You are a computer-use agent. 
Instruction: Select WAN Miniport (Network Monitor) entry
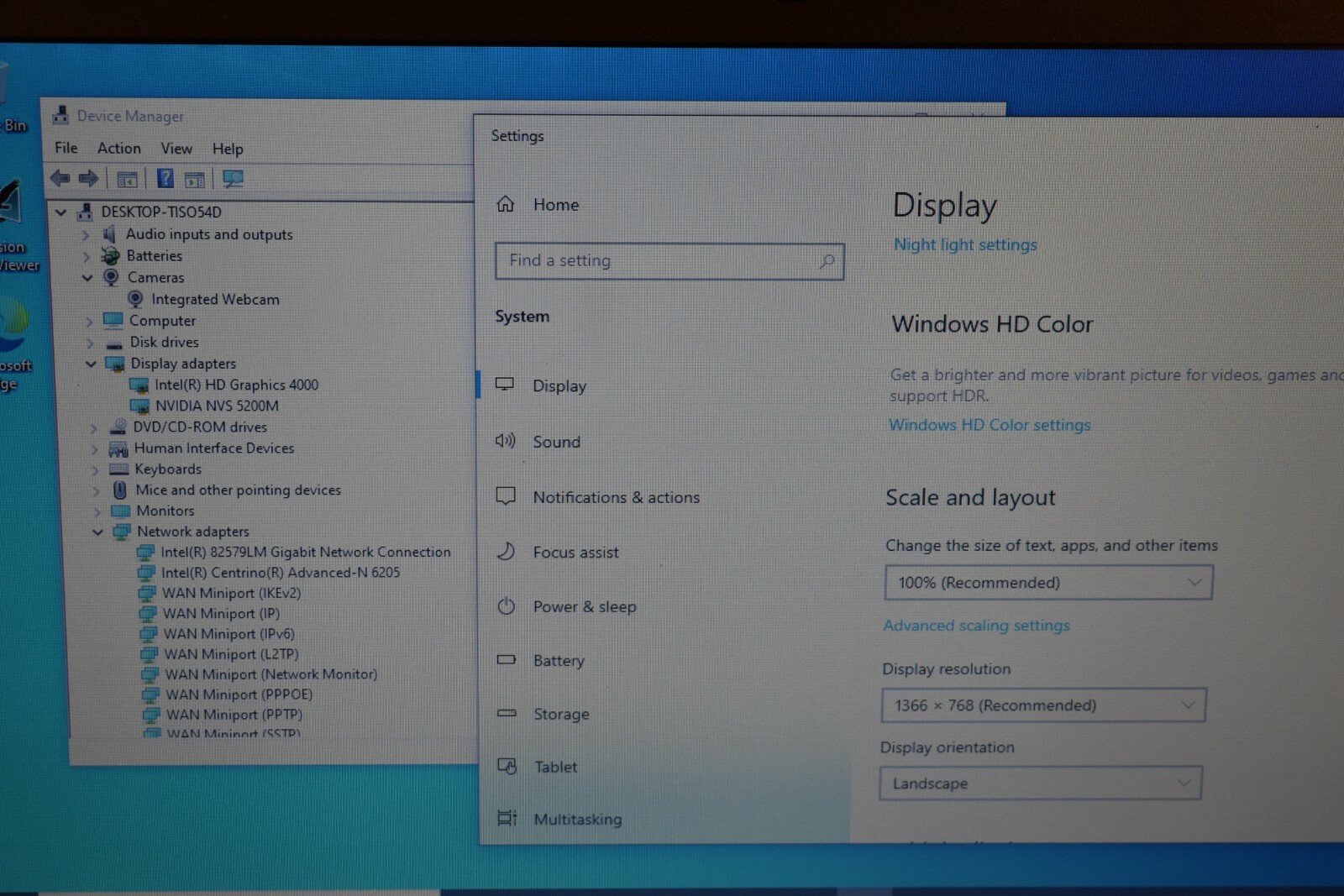pos(270,674)
